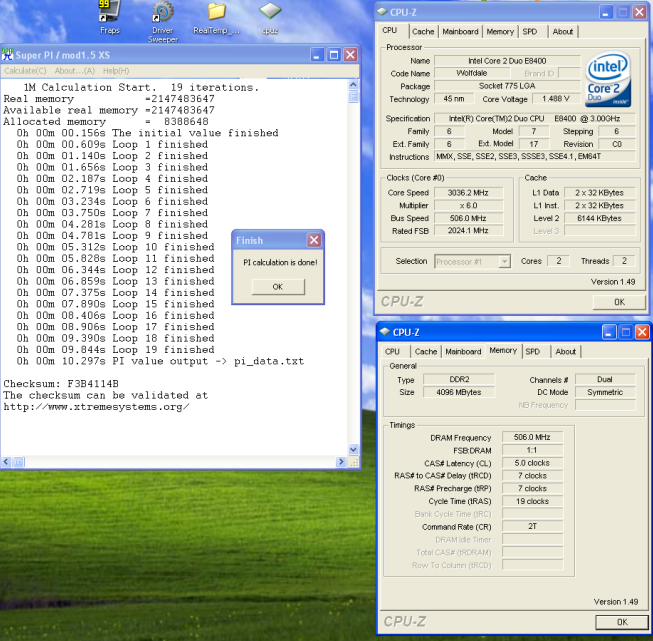The image size is (653, 641).
Task: Click Super PI horizontal scrollbar thumb
Action: 19,461
